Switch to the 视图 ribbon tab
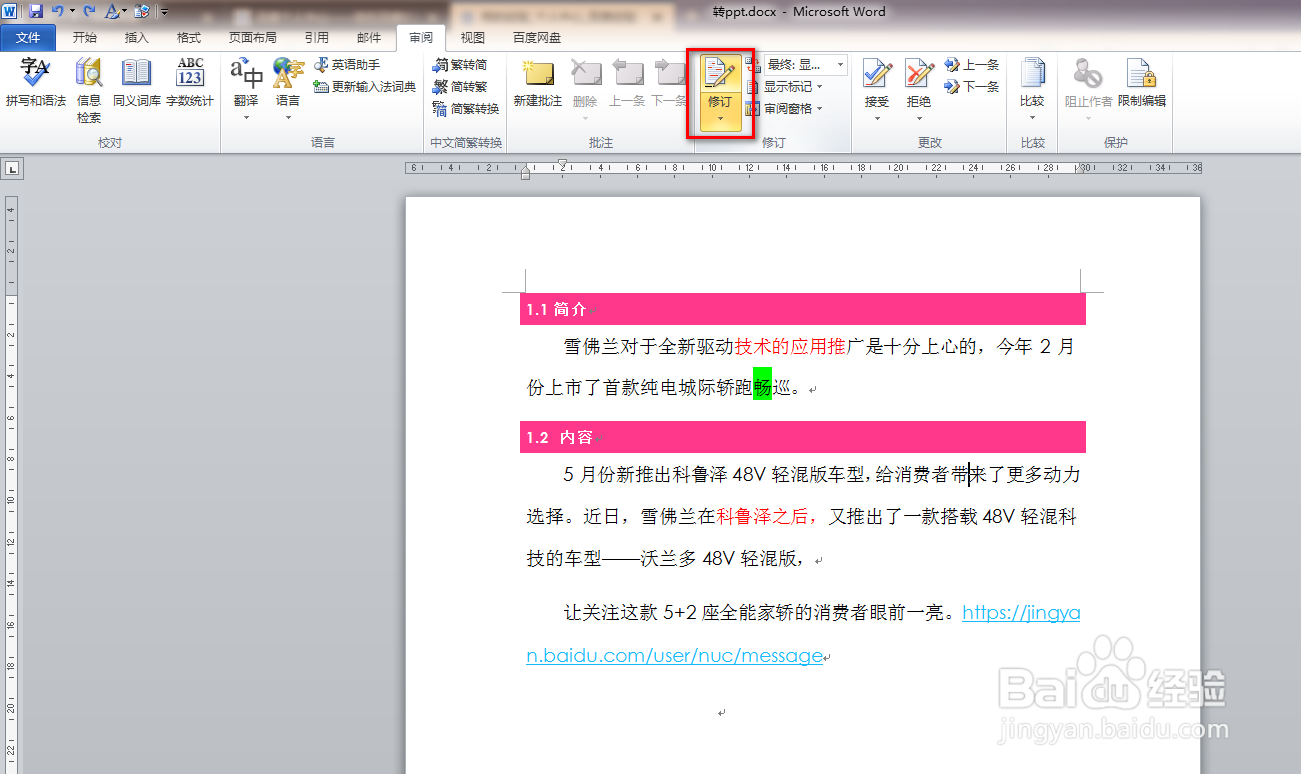The image size is (1301, 774). pyautogui.click(x=471, y=37)
